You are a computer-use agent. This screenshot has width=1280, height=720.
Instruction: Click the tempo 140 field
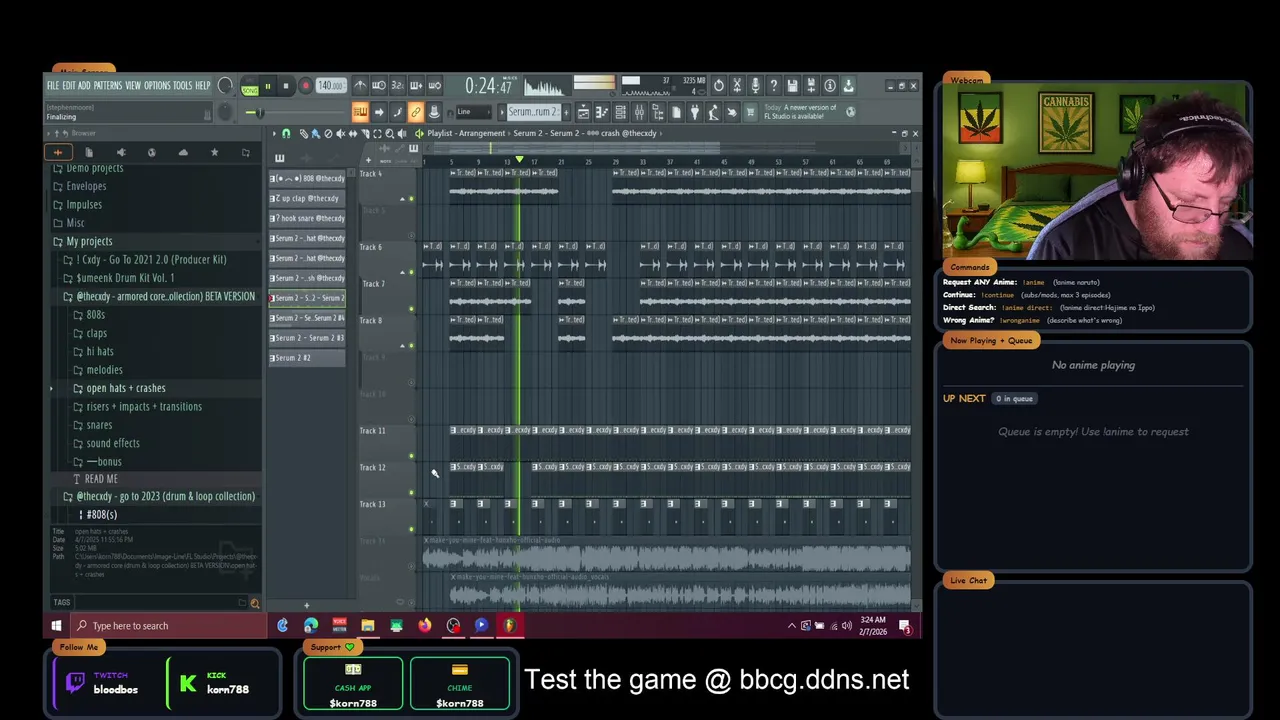click(331, 86)
